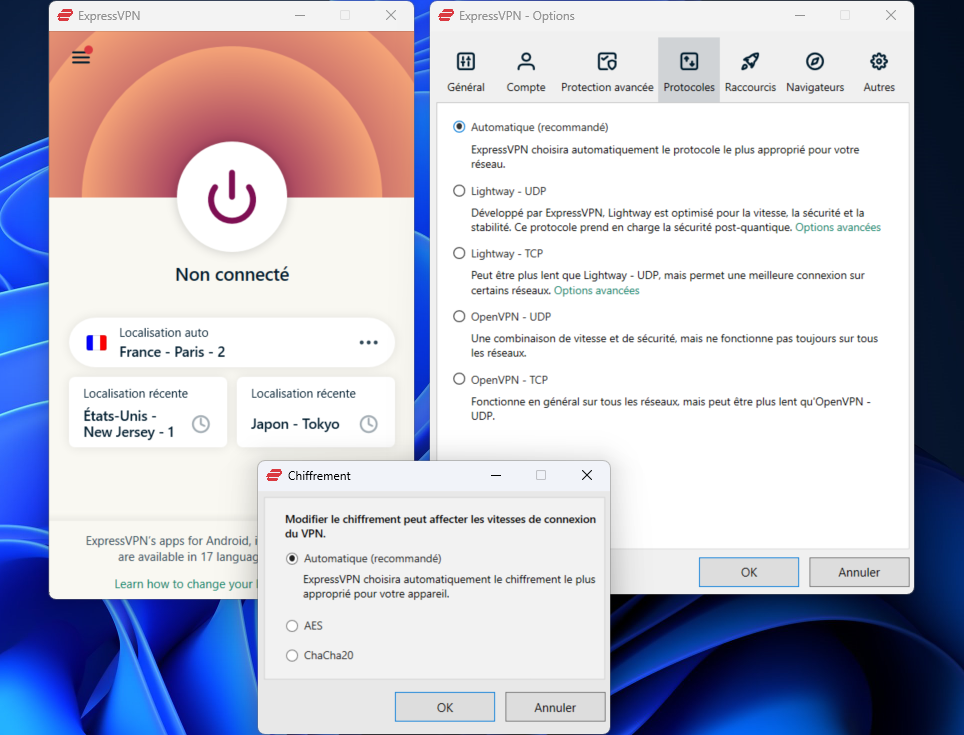964x735 pixels.
Task: Click the Raccourcis rocket icon
Action: point(750,61)
